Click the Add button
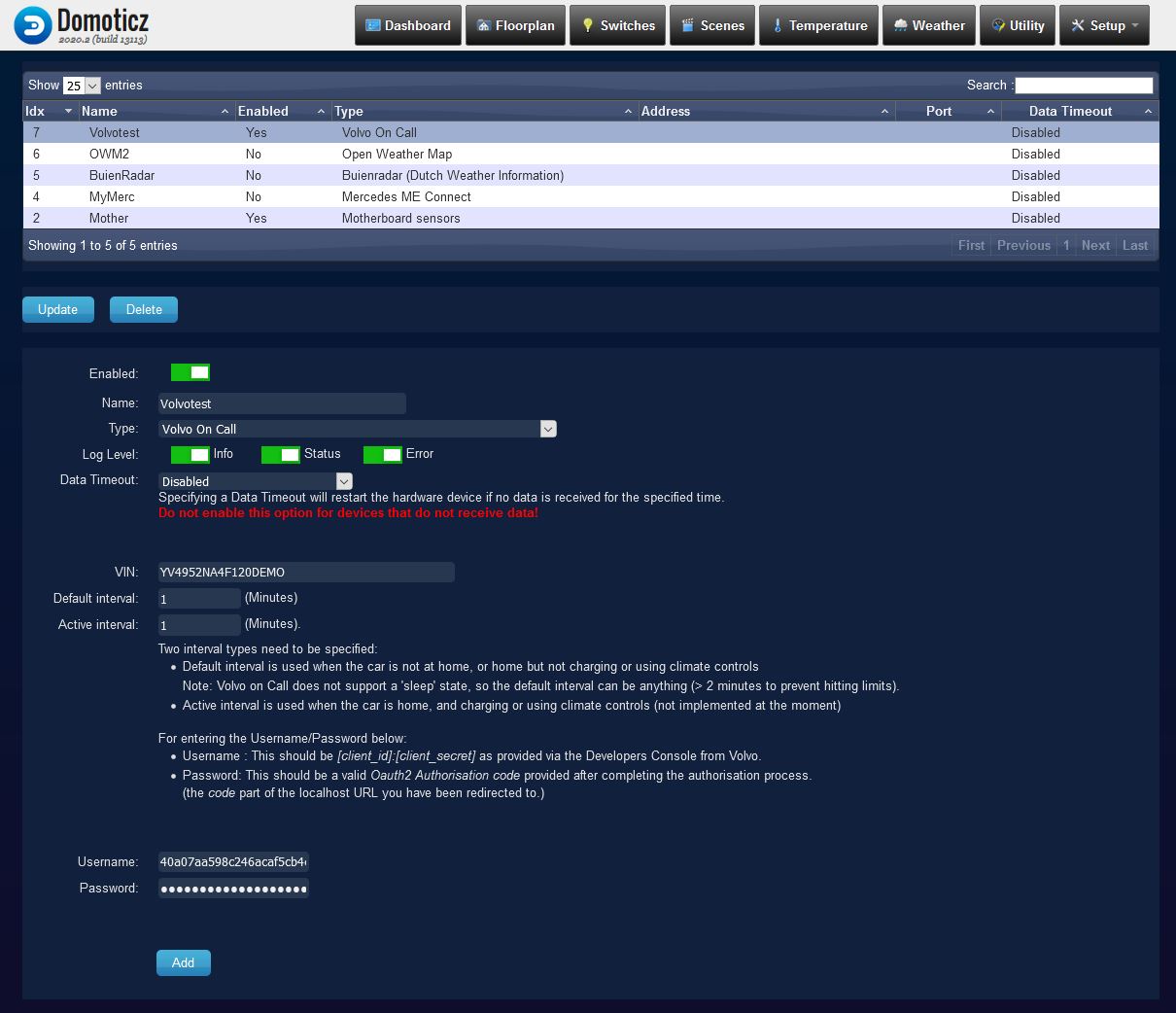The width and height of the screenshot is (1176, 1013). (x=183, y=962)
